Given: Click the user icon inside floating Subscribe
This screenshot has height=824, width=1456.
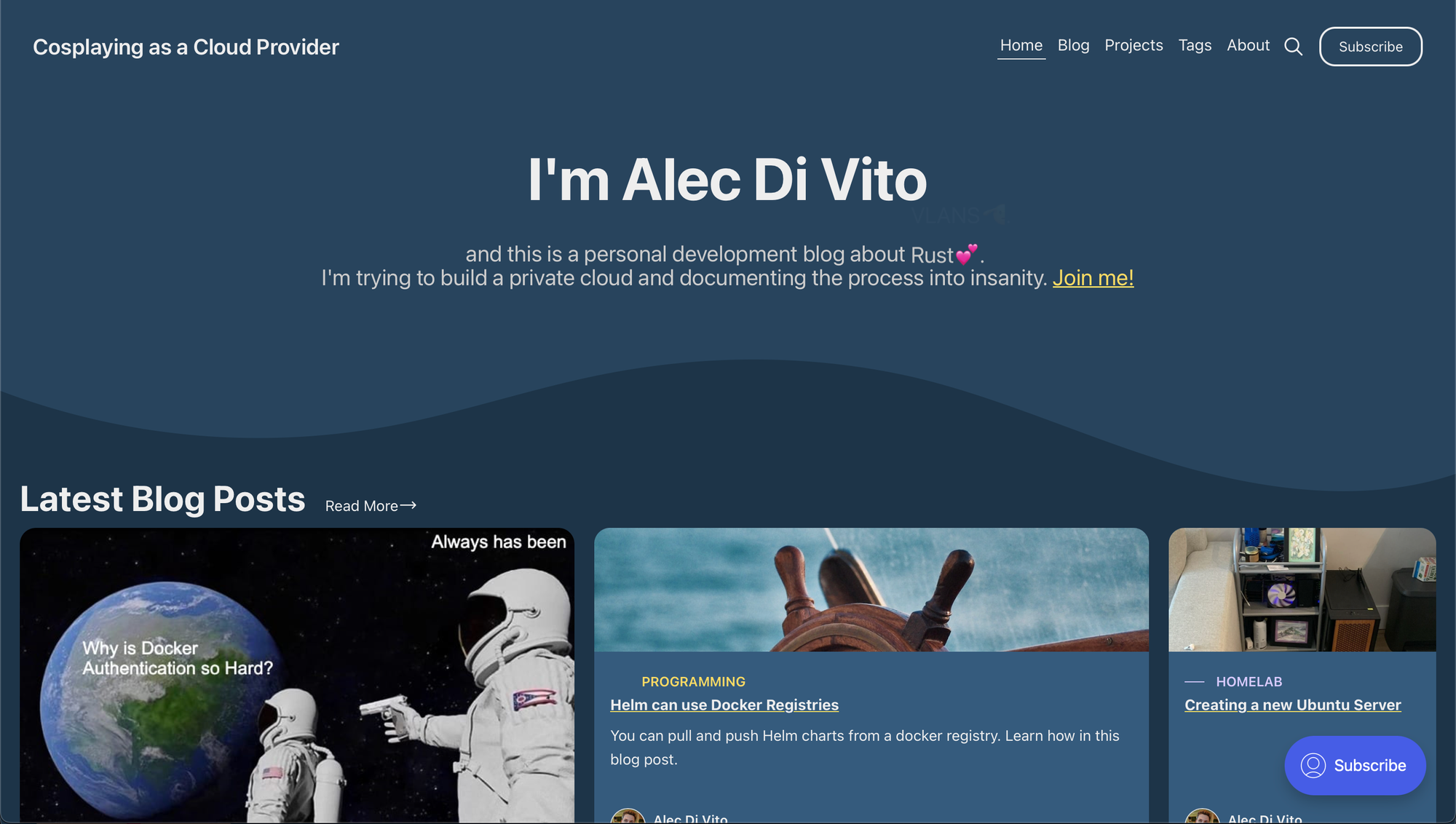Looking at the screenshot, I should (1313, 765).
